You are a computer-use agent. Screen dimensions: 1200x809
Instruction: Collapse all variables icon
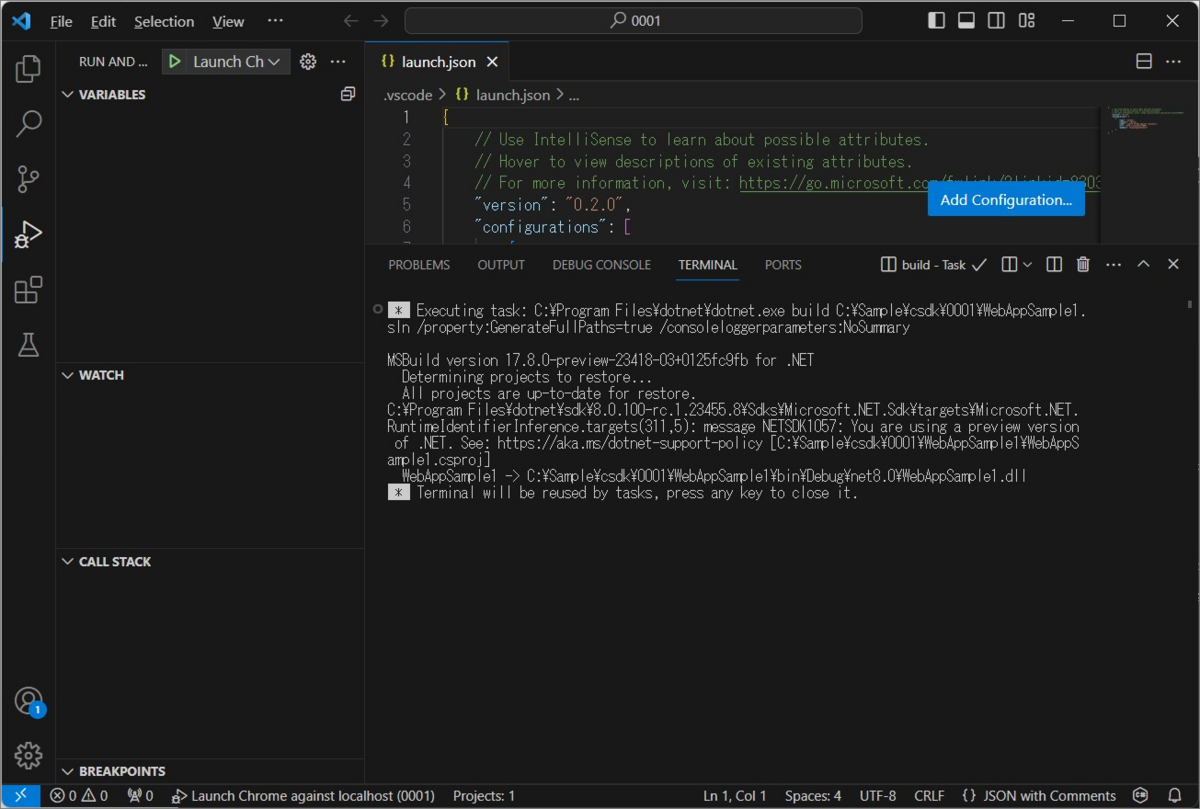347,94
